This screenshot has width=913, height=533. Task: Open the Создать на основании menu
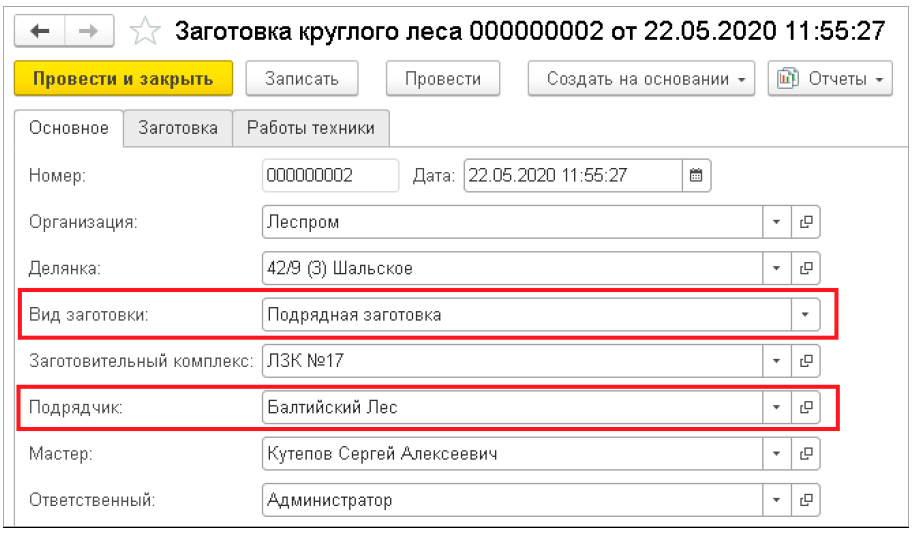pyautogui.click(x=642, y=79)
